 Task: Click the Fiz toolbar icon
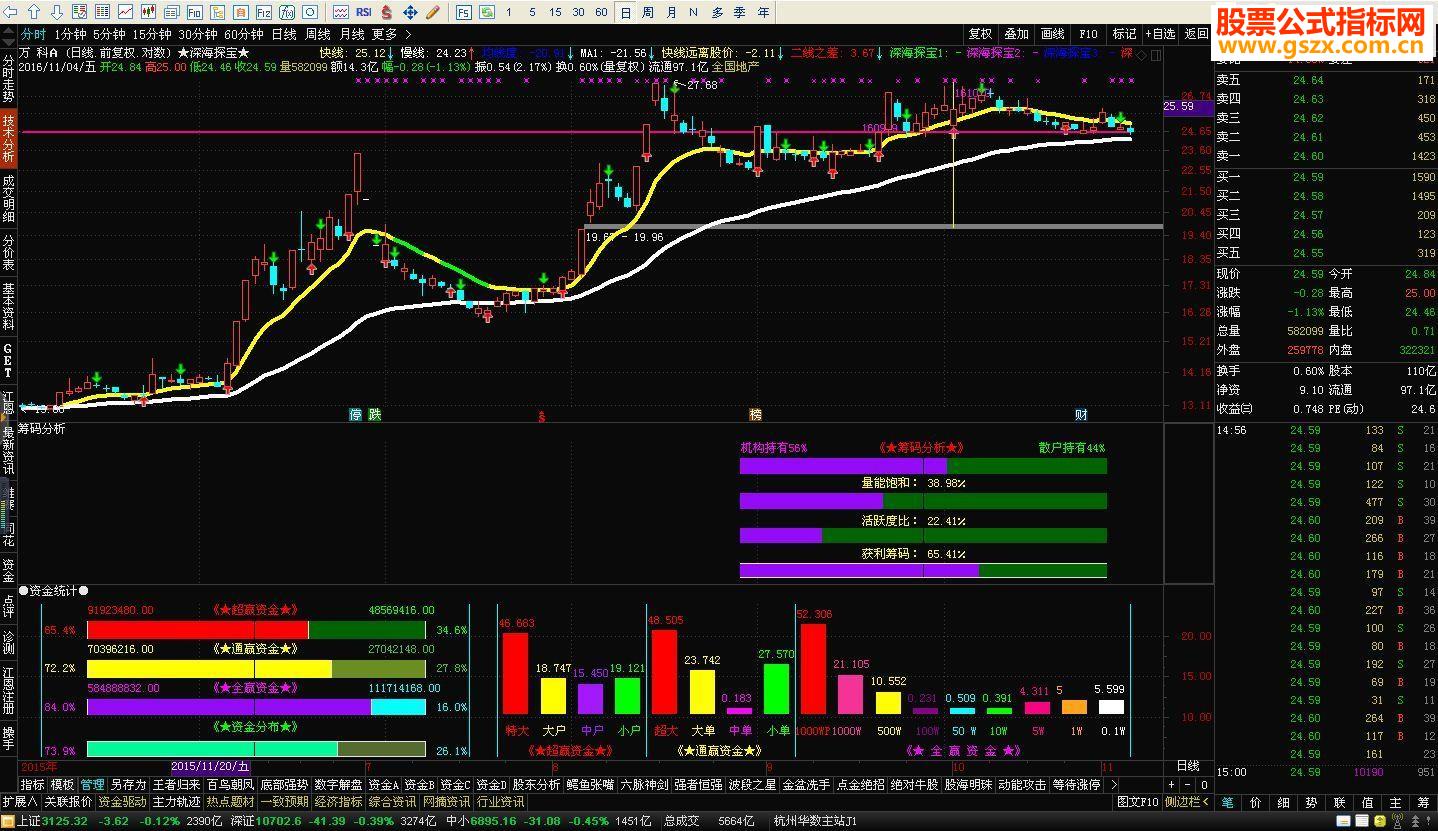coord(264,12)
